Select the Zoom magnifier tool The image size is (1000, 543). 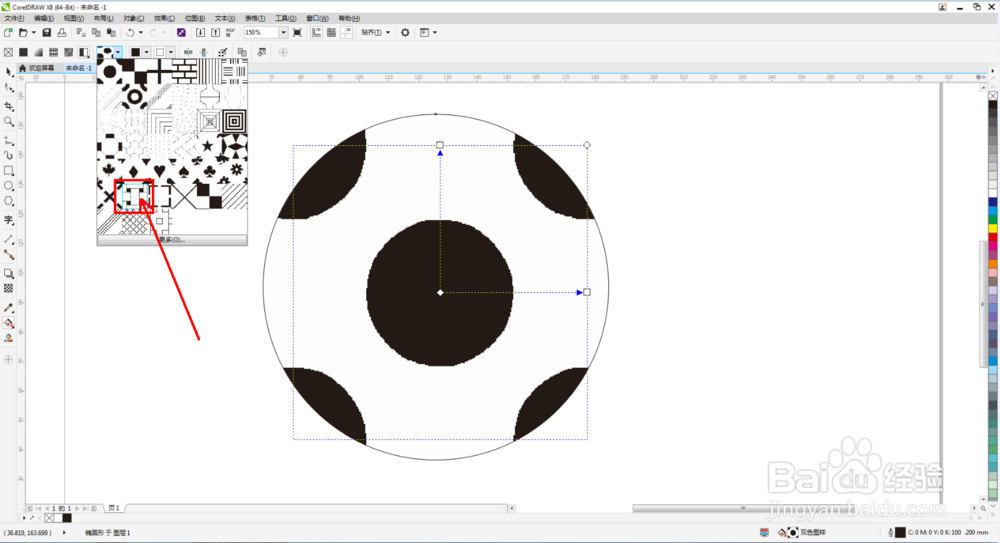[9, 121]
